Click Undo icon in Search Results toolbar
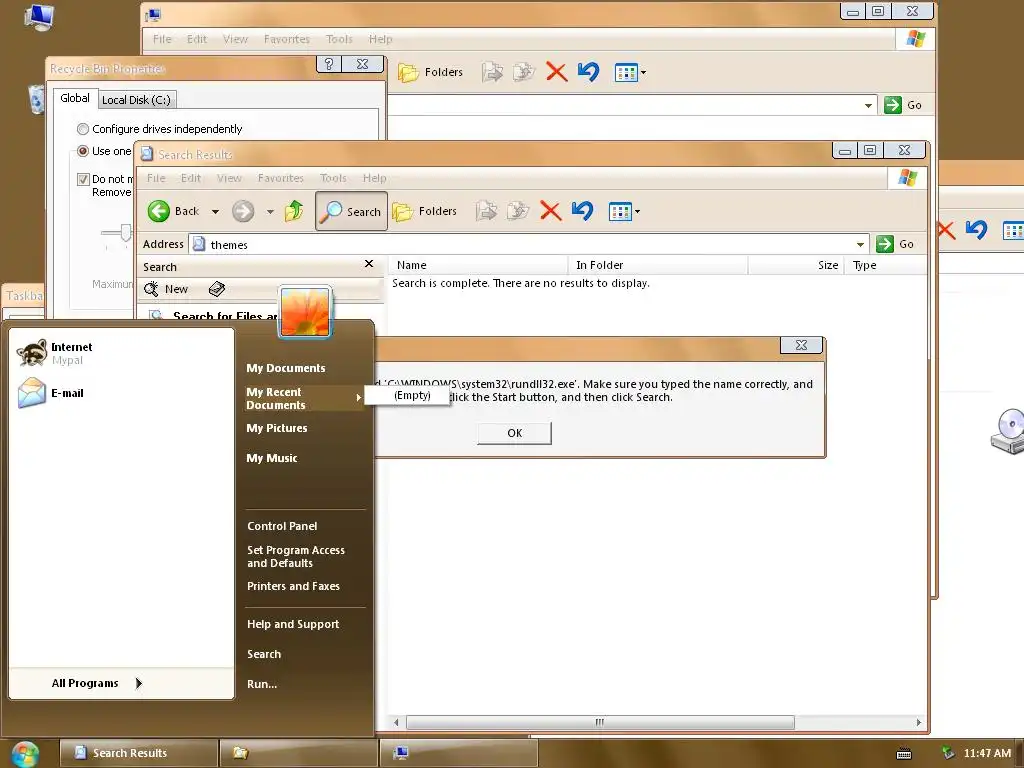 [582, 211]
